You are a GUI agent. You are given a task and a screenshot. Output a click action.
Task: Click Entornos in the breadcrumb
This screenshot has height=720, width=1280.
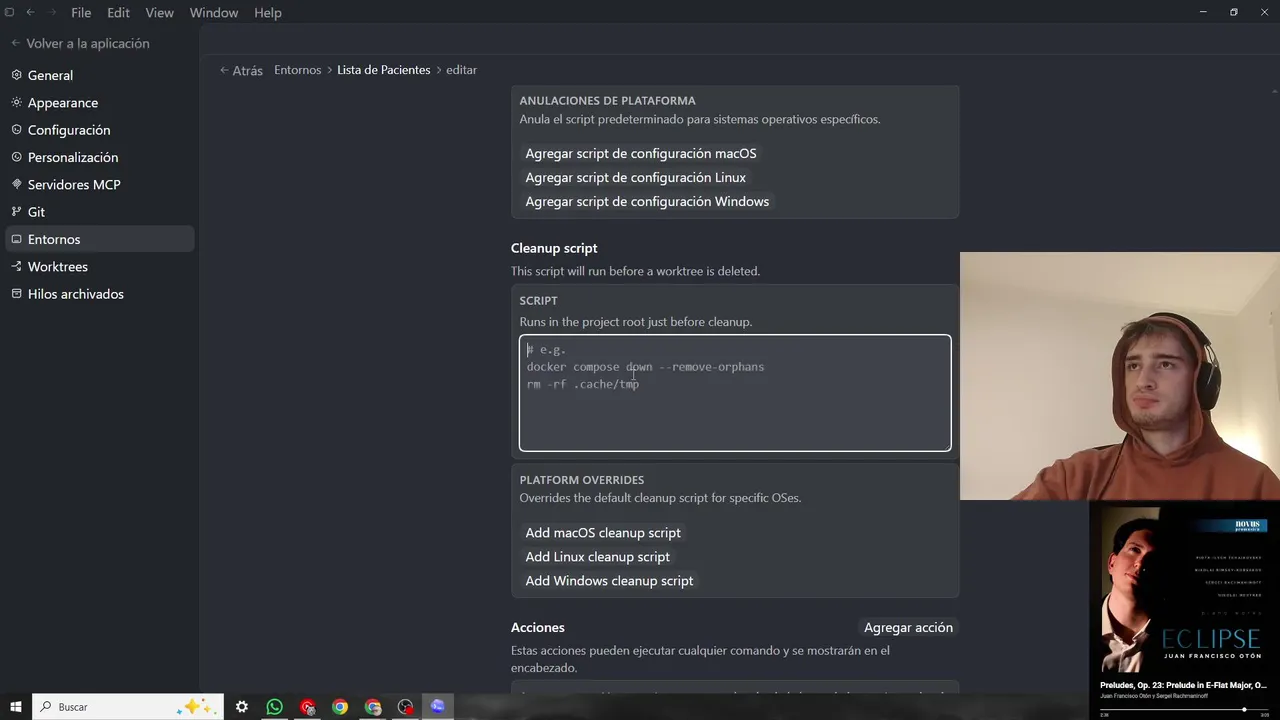coord(298,70)
